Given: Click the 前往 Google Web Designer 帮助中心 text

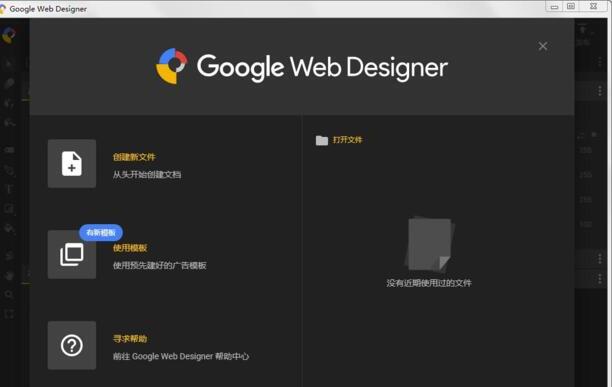Looking at the screenshot, I should click(x=181, y=356).
